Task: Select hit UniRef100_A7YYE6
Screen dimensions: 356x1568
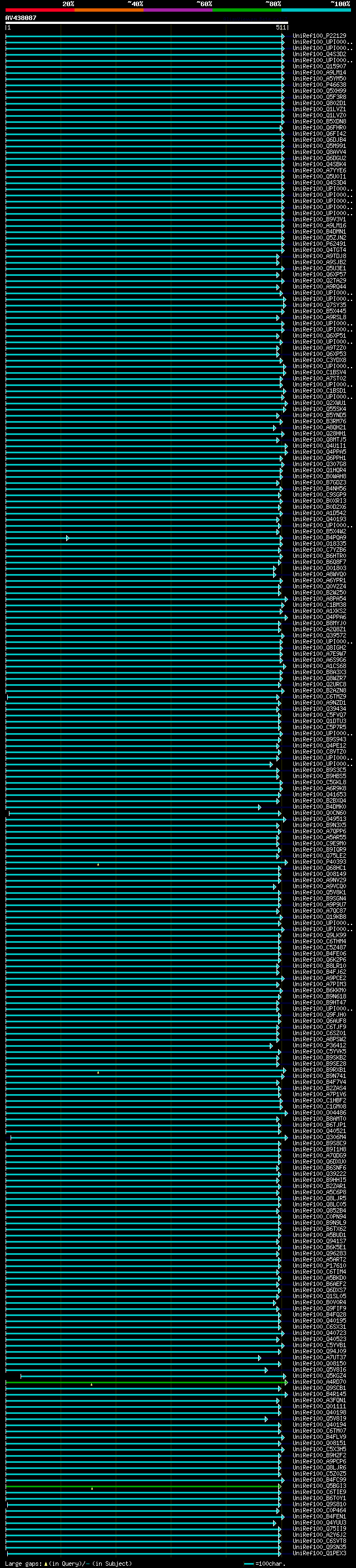Action: click(x=319, y=170)
